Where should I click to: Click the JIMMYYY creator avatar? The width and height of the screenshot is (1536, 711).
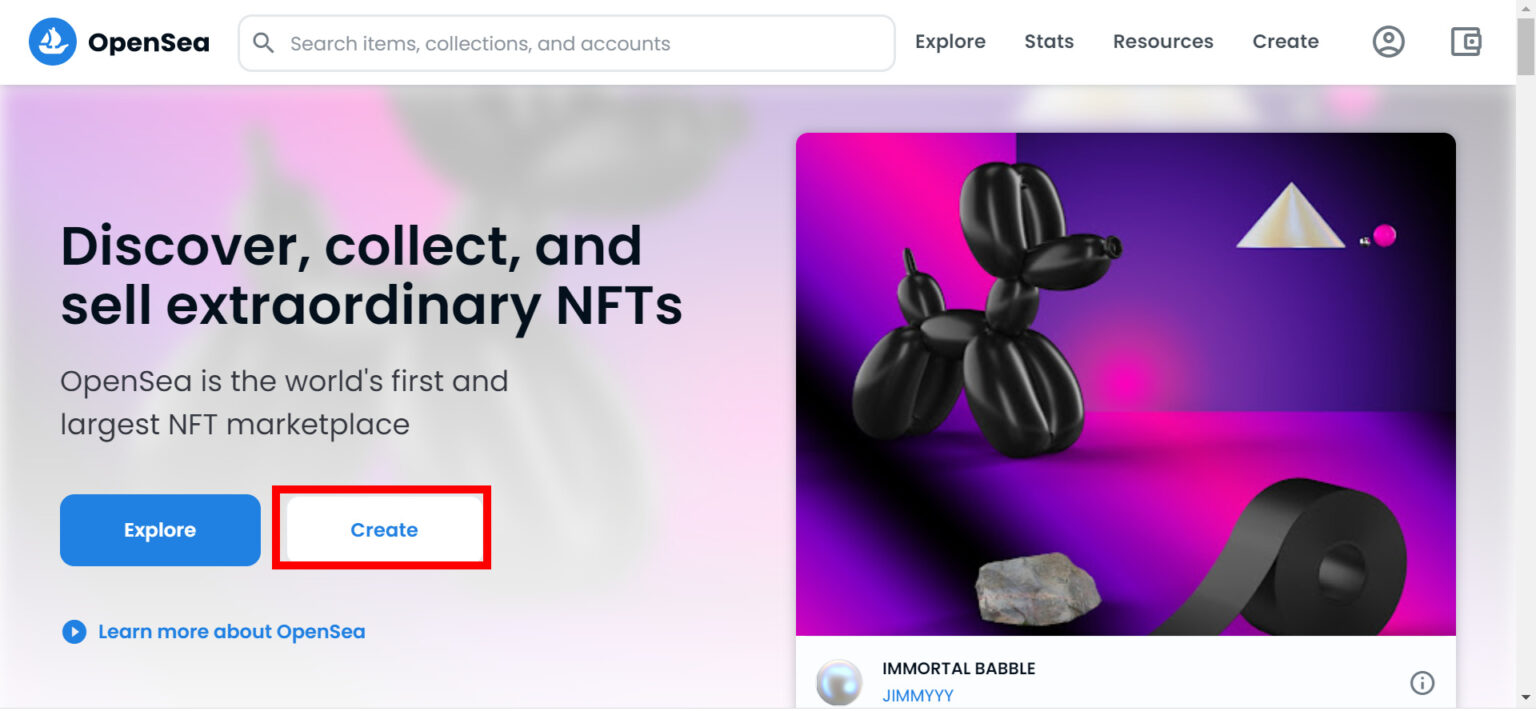[x=838, y=683]
